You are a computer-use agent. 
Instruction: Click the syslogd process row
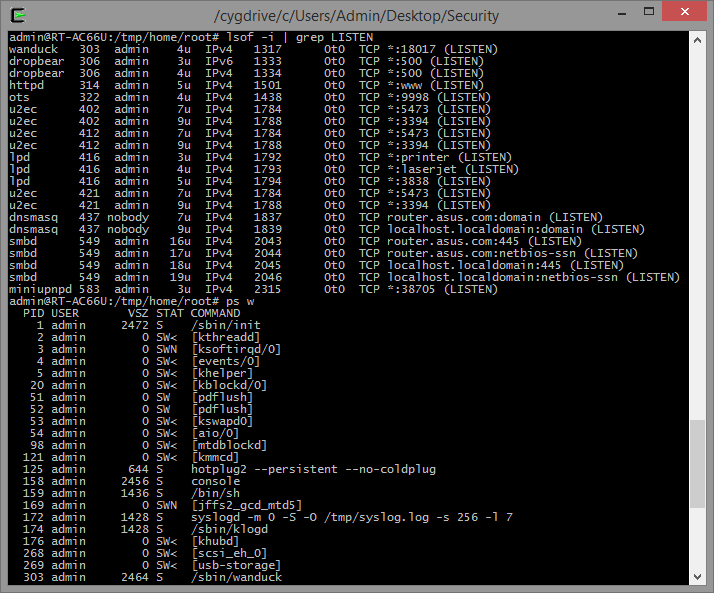[x=268, y=517]
